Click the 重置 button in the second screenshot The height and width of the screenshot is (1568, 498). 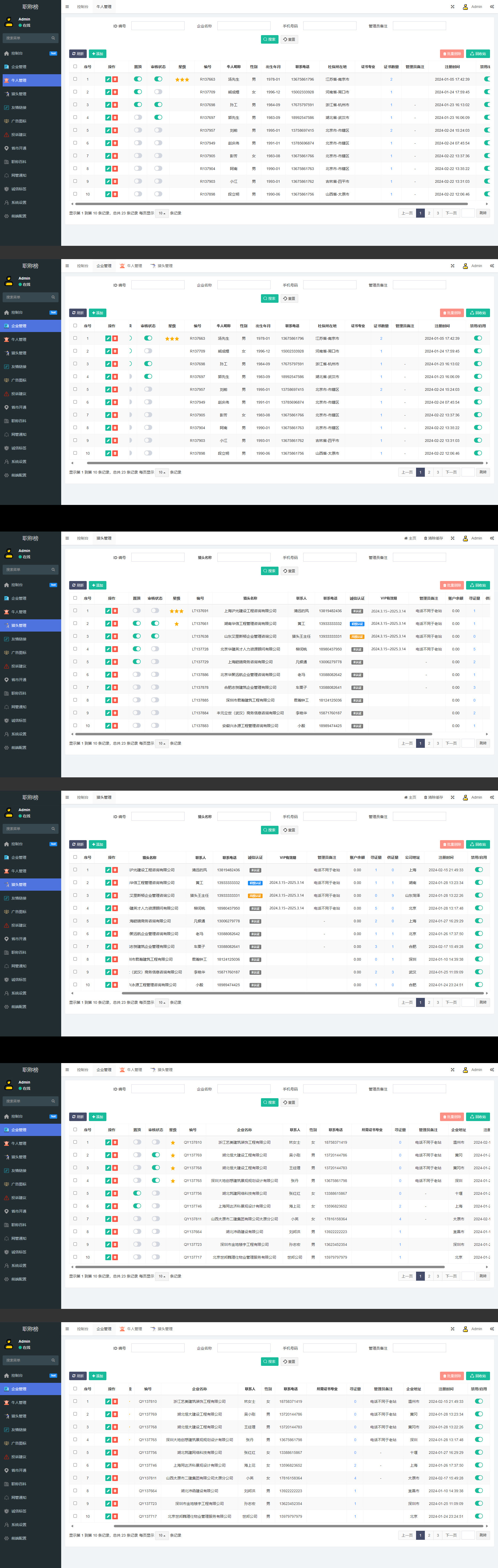click(x=289, y=298)
